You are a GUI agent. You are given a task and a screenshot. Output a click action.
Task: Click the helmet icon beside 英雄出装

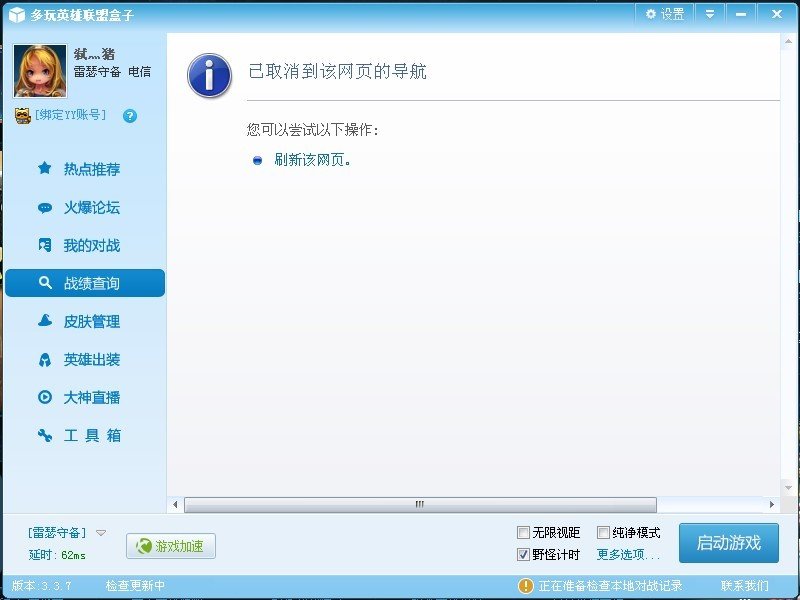tap(44, 360)
